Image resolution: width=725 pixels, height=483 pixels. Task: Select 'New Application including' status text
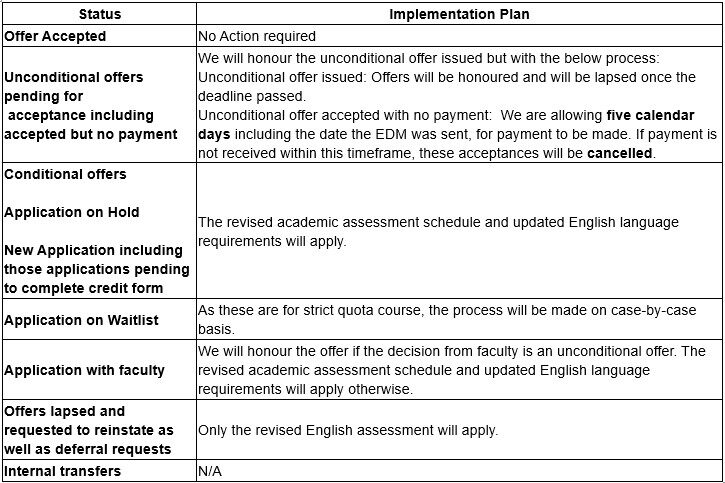coord(94,250)
